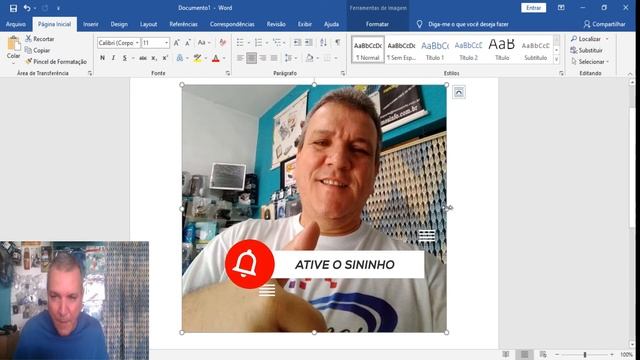Open the Fonte dialog launcher

click(228, 73)
